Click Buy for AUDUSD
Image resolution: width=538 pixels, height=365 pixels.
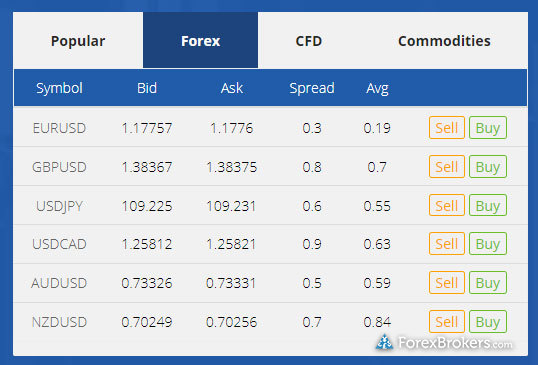tap(488, 283)
